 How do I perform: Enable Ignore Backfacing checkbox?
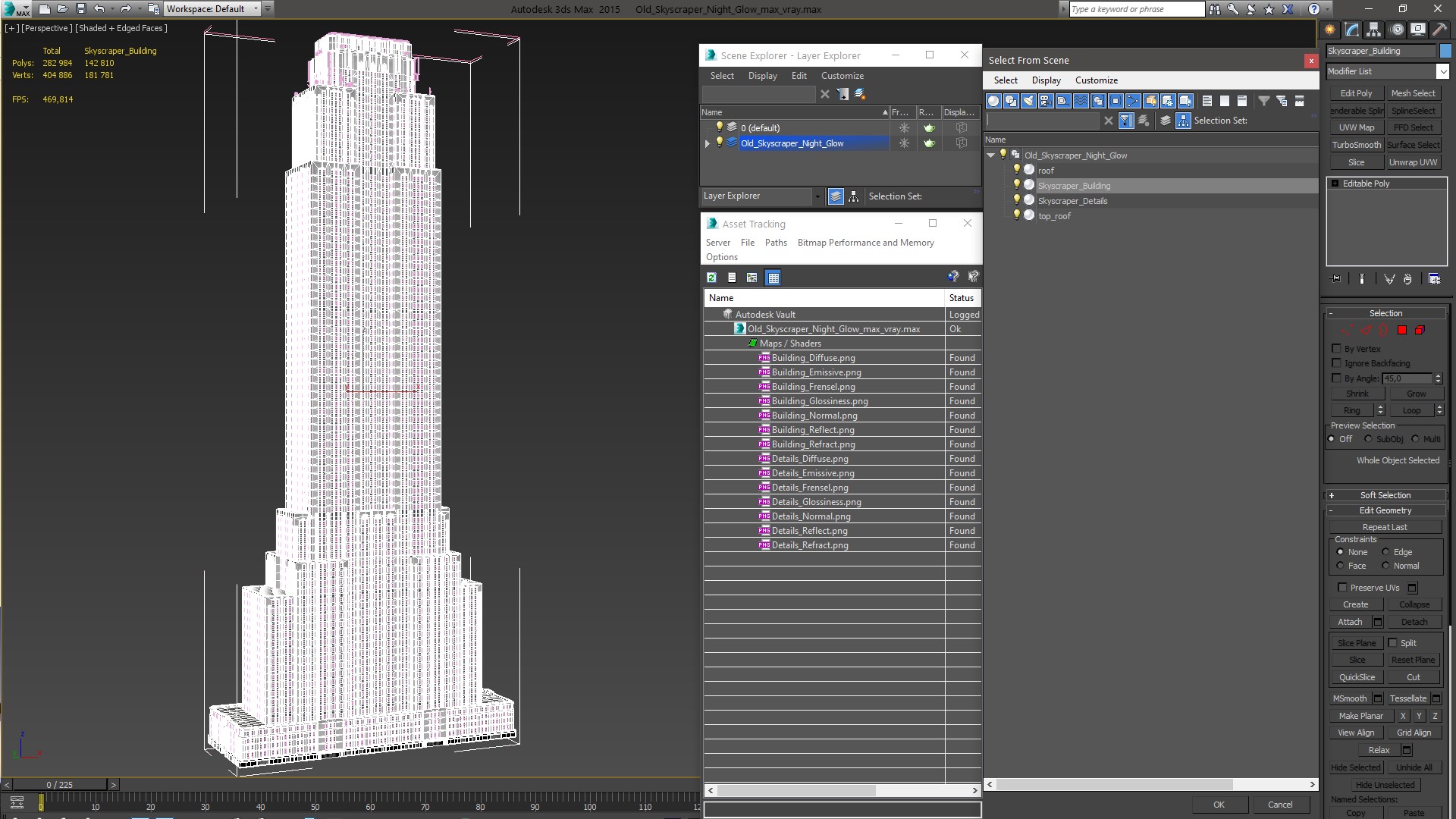[x=1336, y=363]
